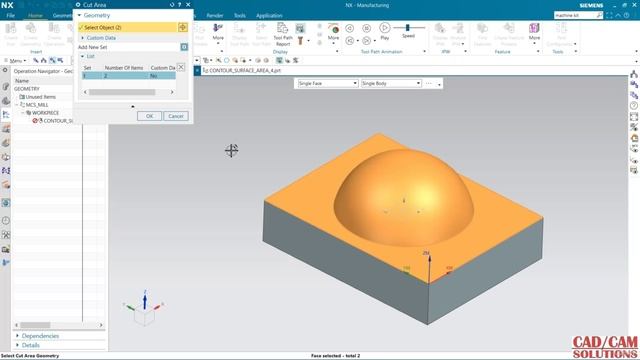The image size is (640, 360).
Task: Expand the Dependencies panel
Action: [x=17, y=336]
